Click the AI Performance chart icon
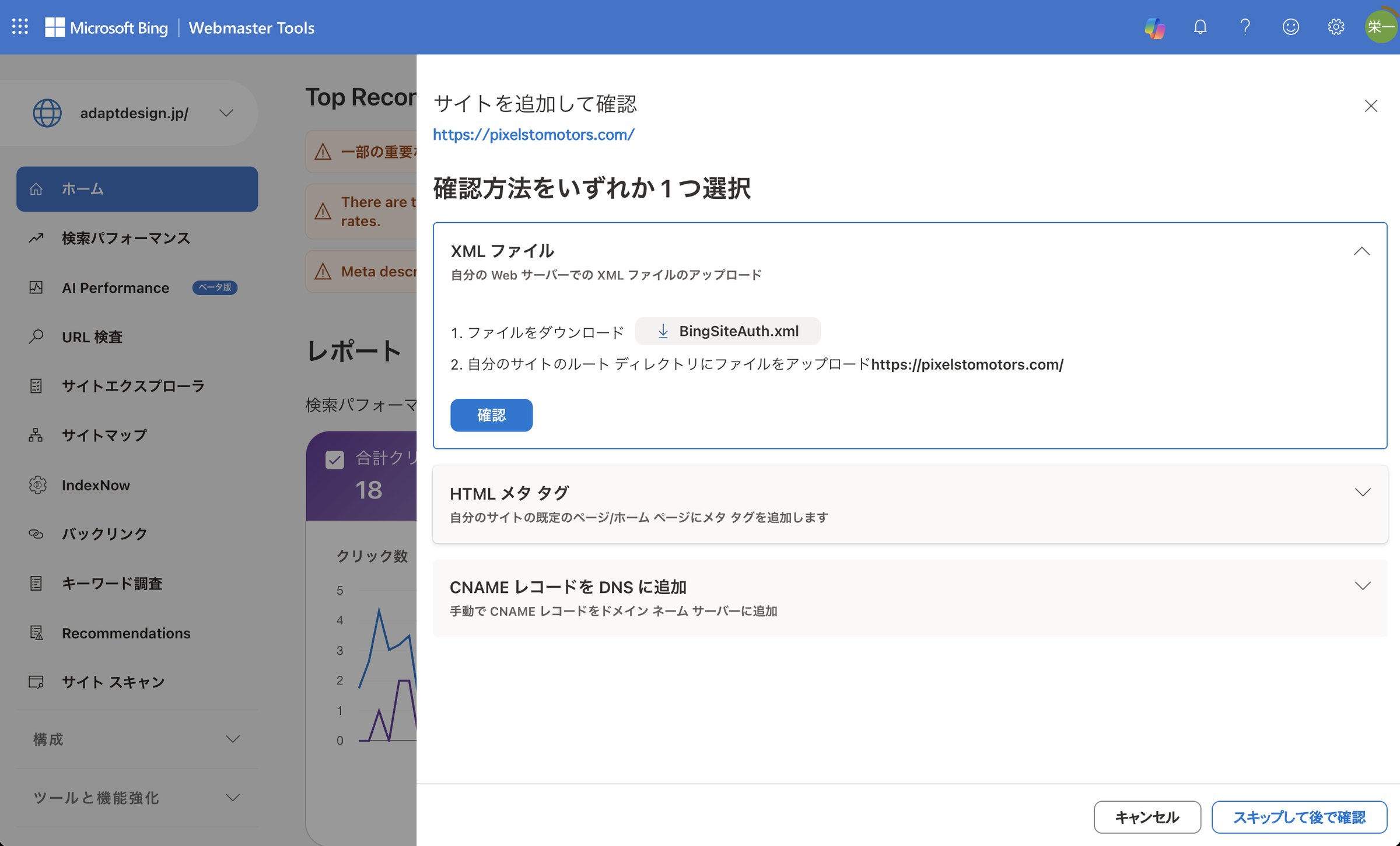 click(x=36, y=287)
